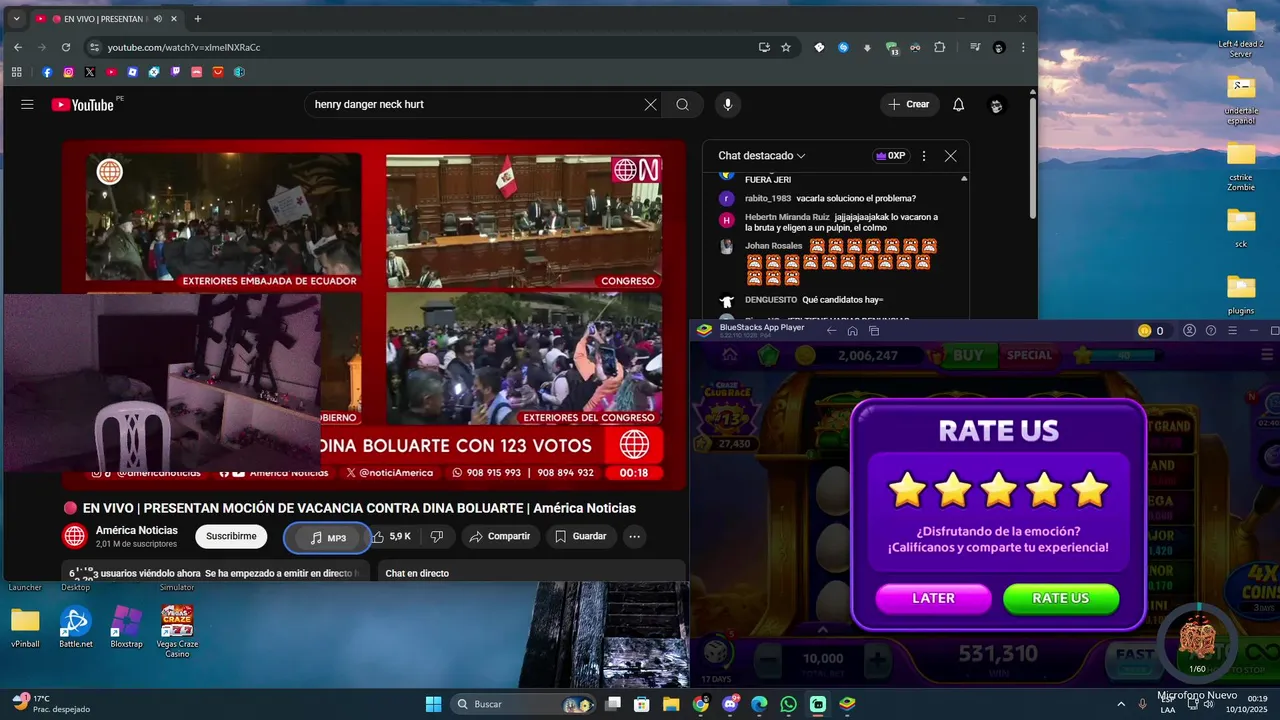Screen dimensions: 1280x720
Task: Click the Compartir button
Action: click(x=500, y=537)
